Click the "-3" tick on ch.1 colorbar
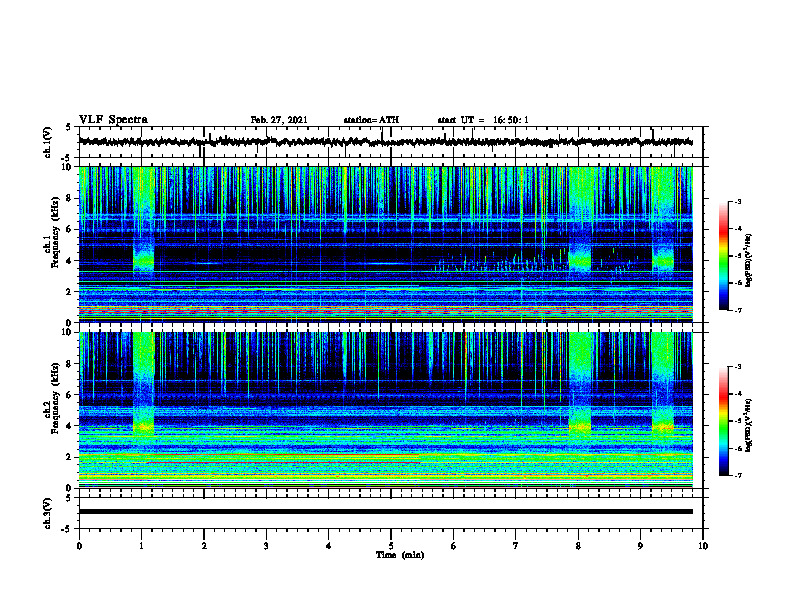Image resolution: width=792 pixels, height=612 pixels. [738, 201]
